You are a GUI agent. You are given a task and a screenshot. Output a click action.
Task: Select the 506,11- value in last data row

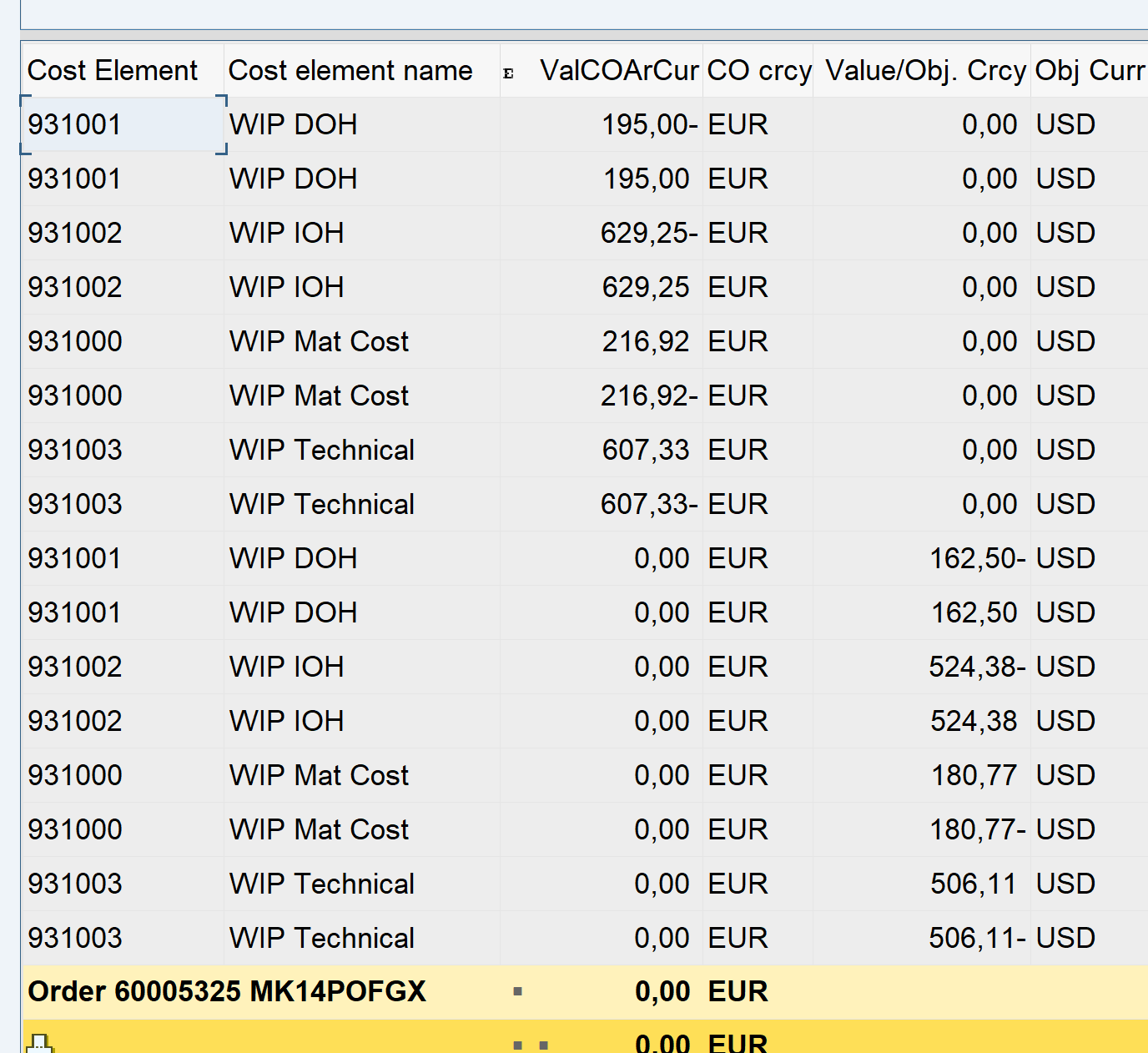[977, 938]
